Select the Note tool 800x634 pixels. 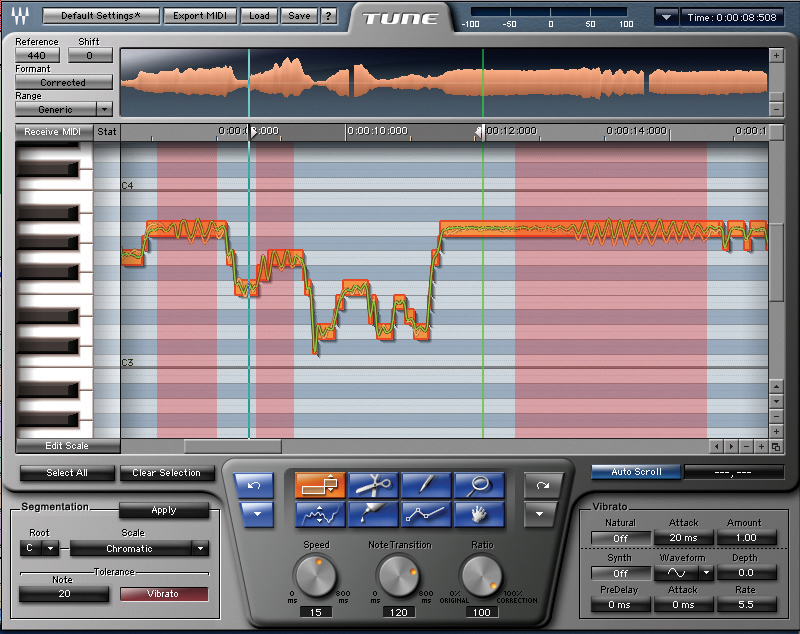tap(320, 485)
